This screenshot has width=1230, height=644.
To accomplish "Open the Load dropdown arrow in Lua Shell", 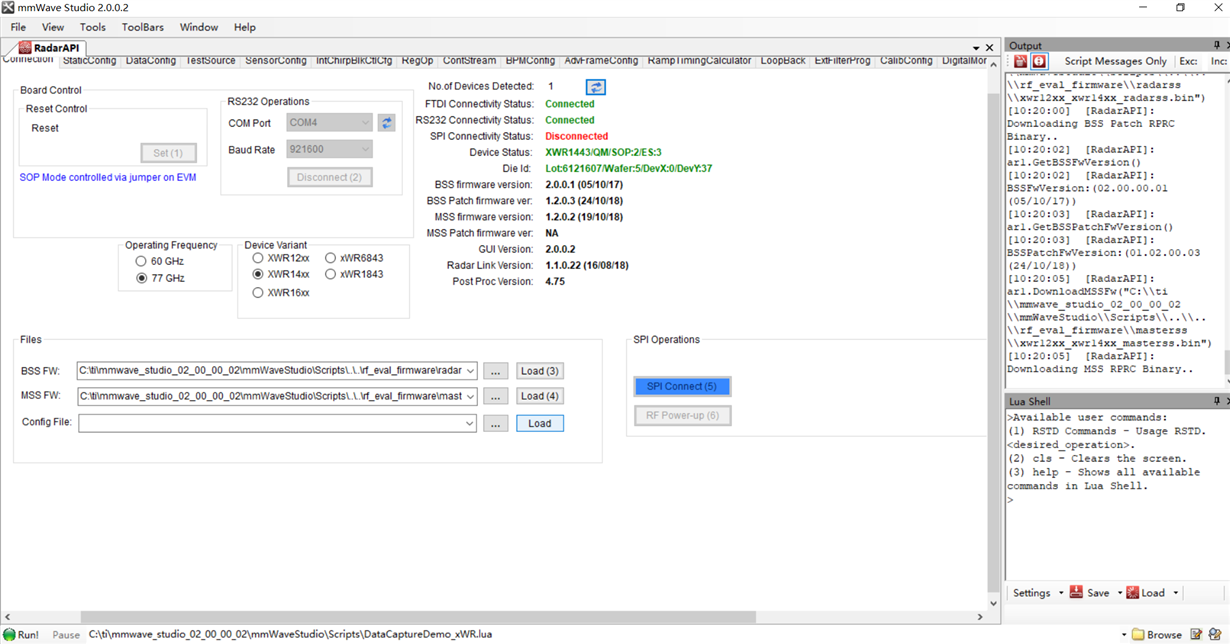I will click(1175, 593).
